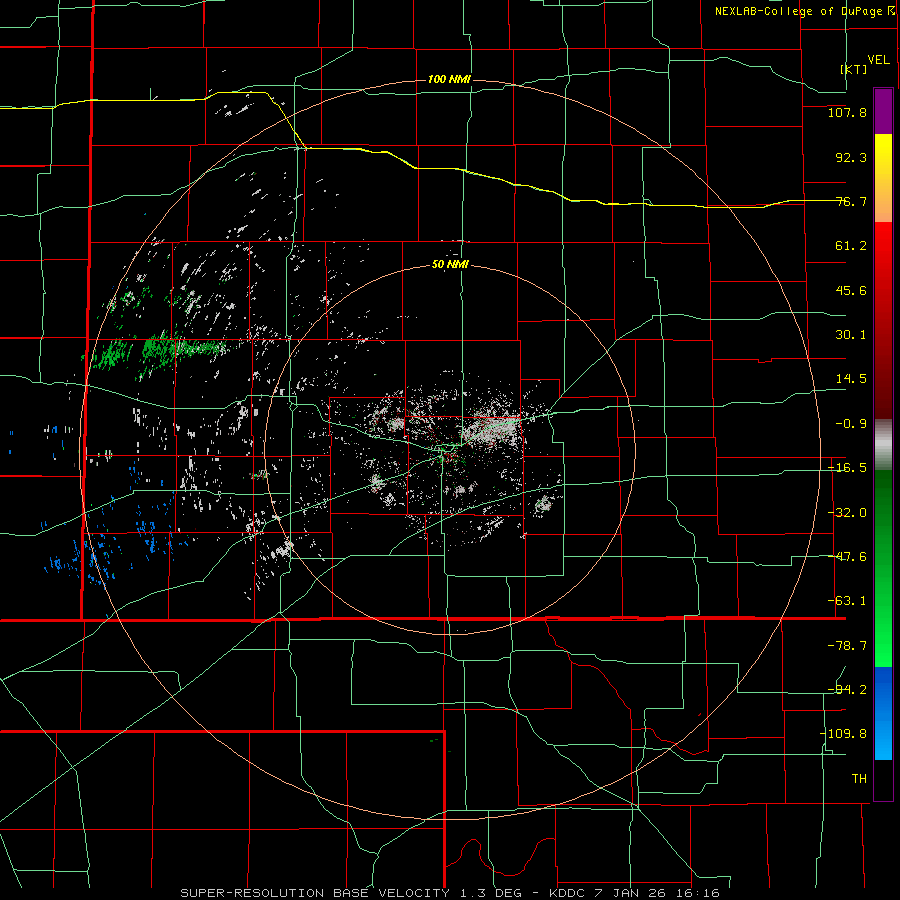Image resolution: width=900 pixels, height=900 pixels.
Task: Click the 30.1 scale value
Action: (851, 335)
